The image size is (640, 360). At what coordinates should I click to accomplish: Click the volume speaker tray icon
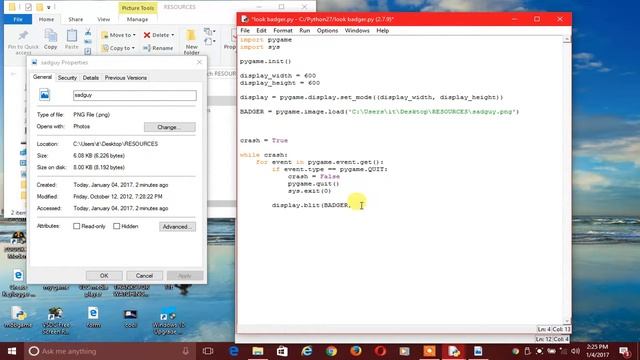point(576,351)
